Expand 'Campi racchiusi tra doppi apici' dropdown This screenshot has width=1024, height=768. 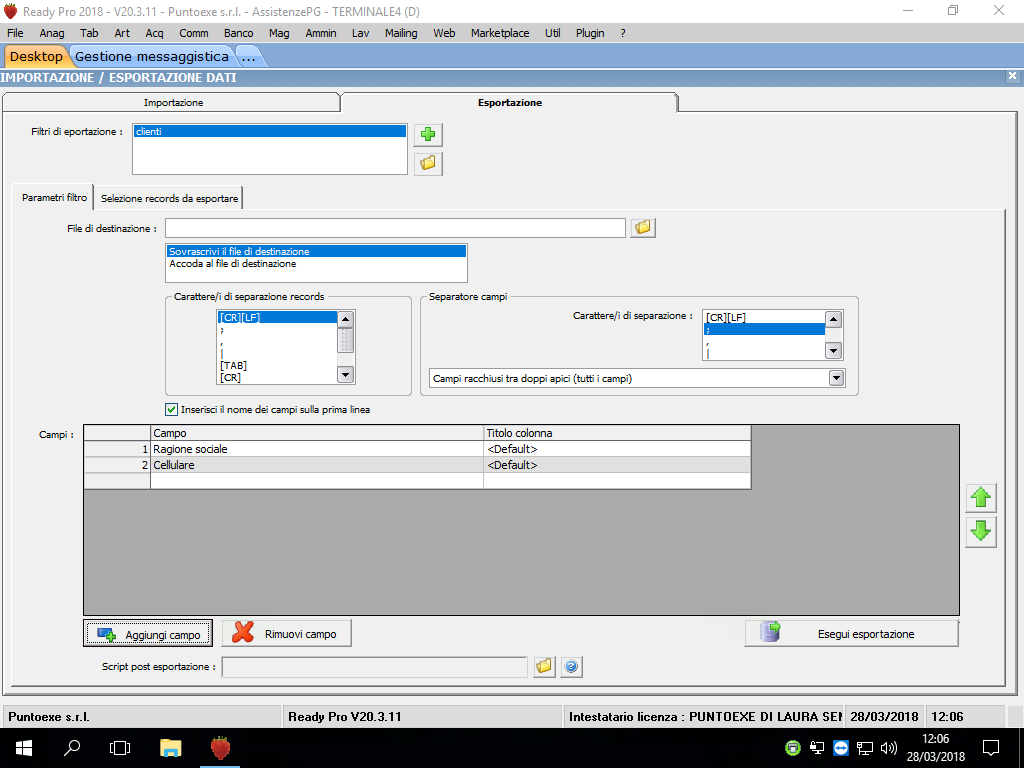[836, 378]
